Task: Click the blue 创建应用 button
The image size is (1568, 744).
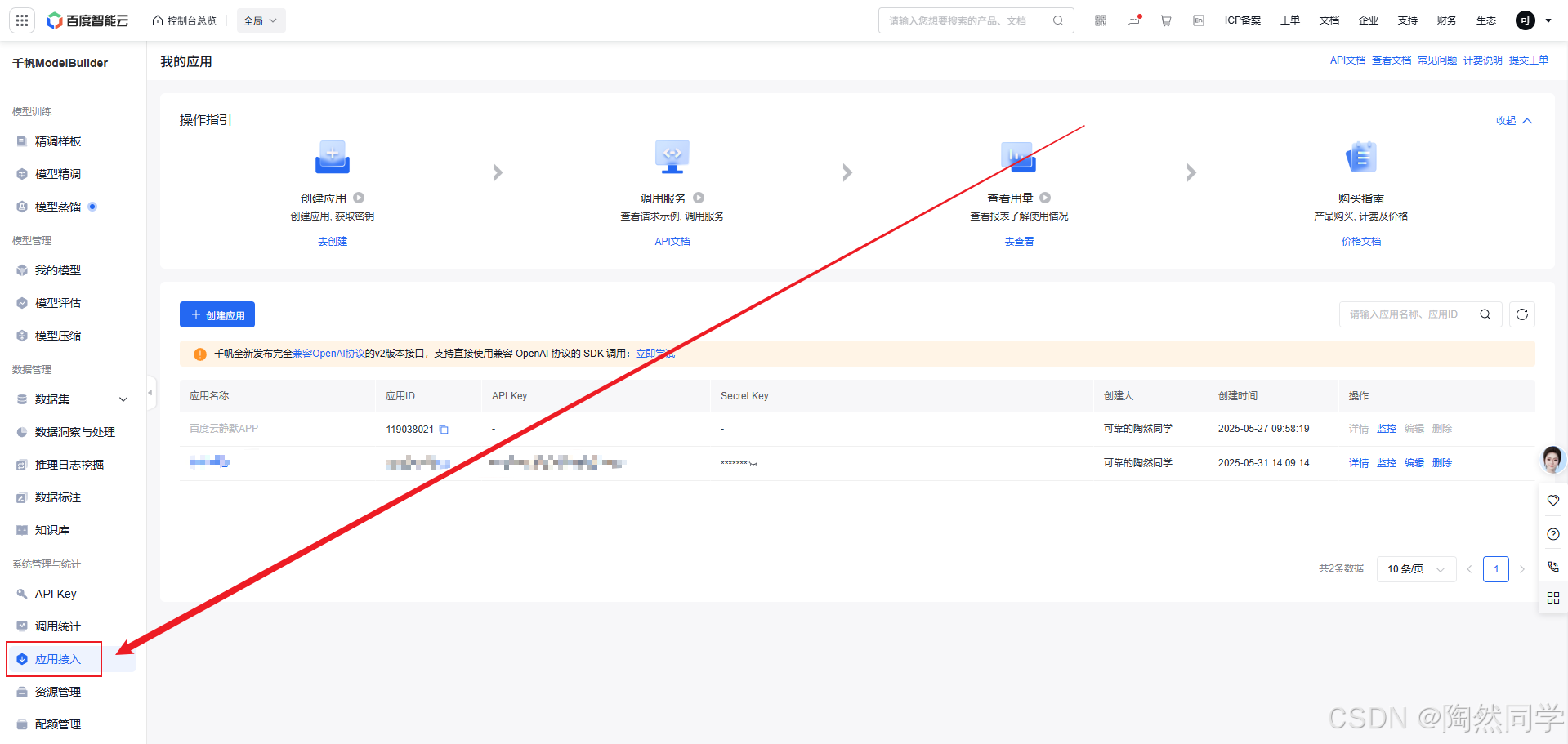Action: 217,315
